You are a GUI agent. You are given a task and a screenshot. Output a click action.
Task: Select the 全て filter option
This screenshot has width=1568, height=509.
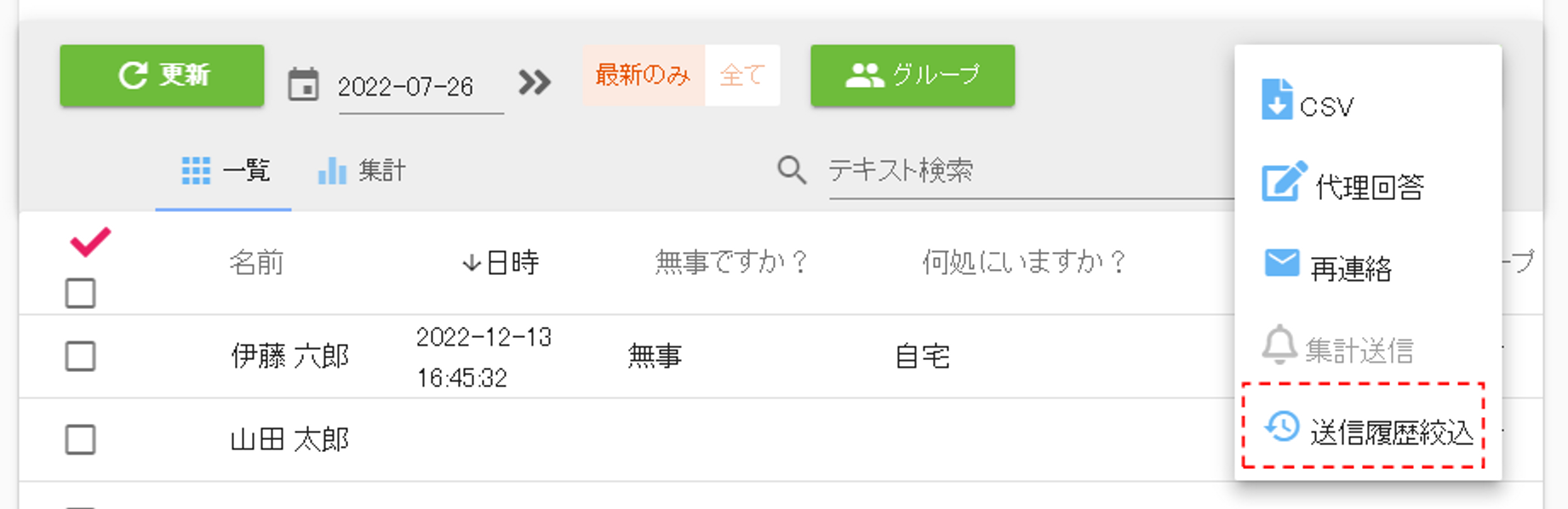click(742, 75)
